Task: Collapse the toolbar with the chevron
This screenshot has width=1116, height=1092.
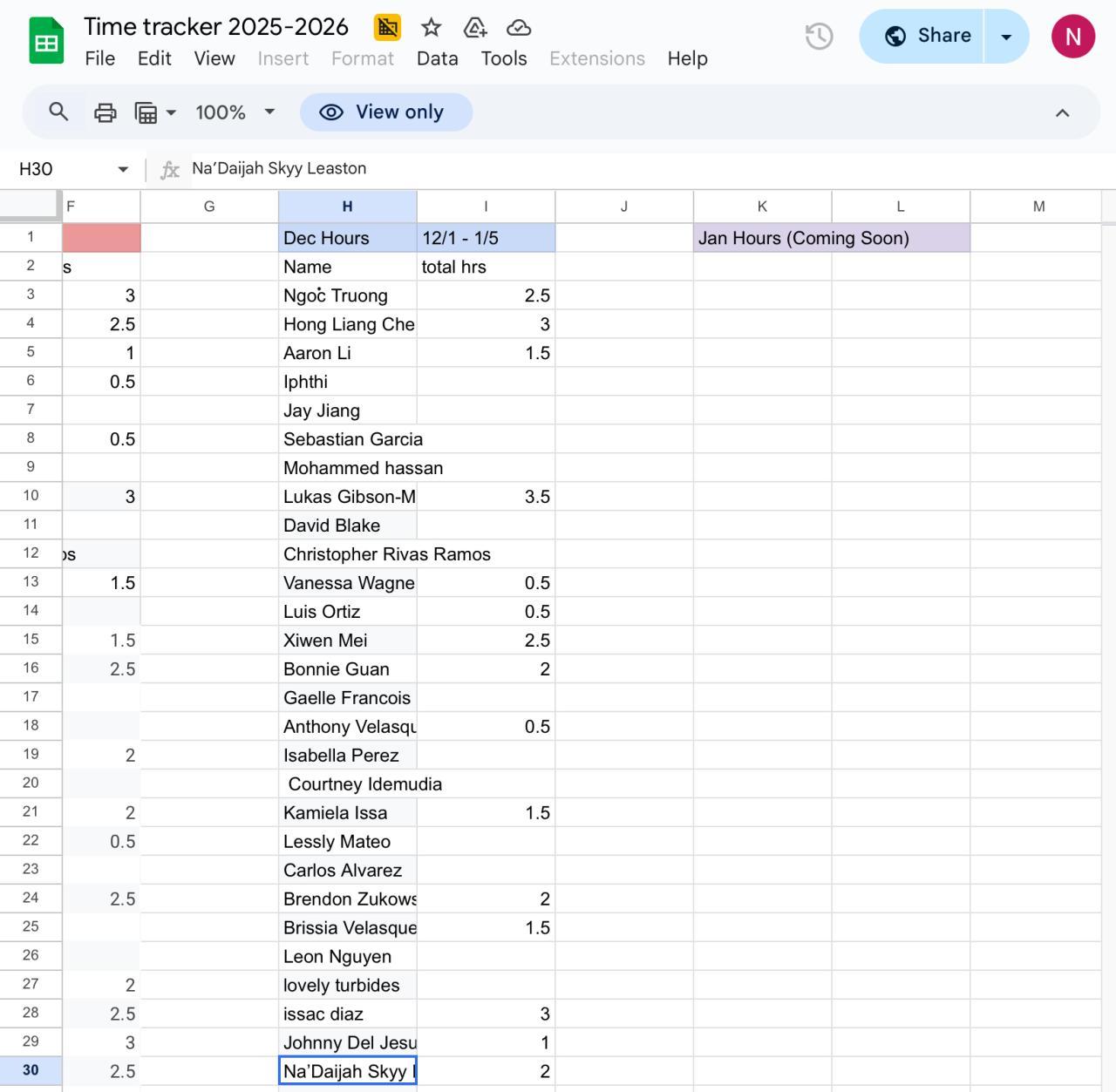Action: tap(1062, 112)
